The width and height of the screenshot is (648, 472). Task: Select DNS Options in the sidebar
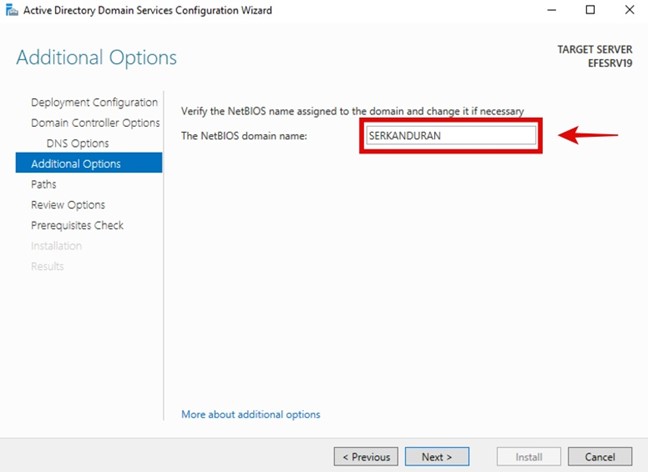[78, 143]
